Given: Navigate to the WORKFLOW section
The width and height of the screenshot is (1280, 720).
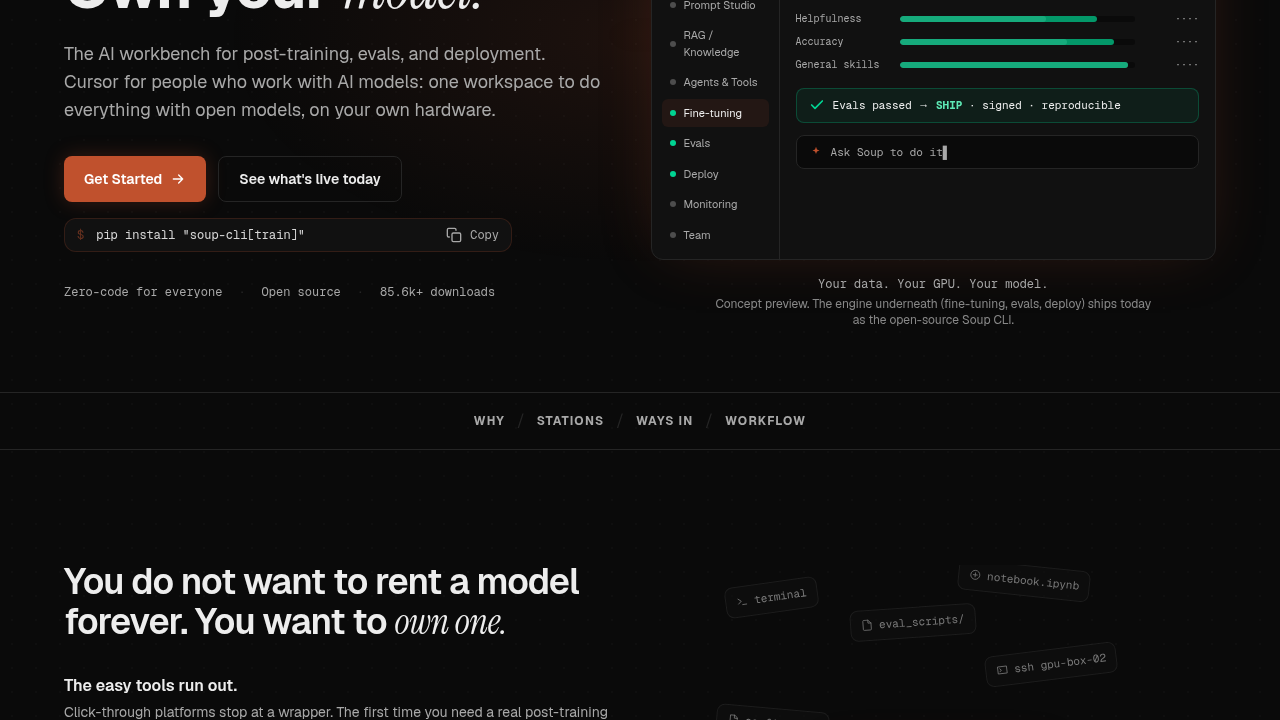Looking at the screenshot, I should [765, 421].
